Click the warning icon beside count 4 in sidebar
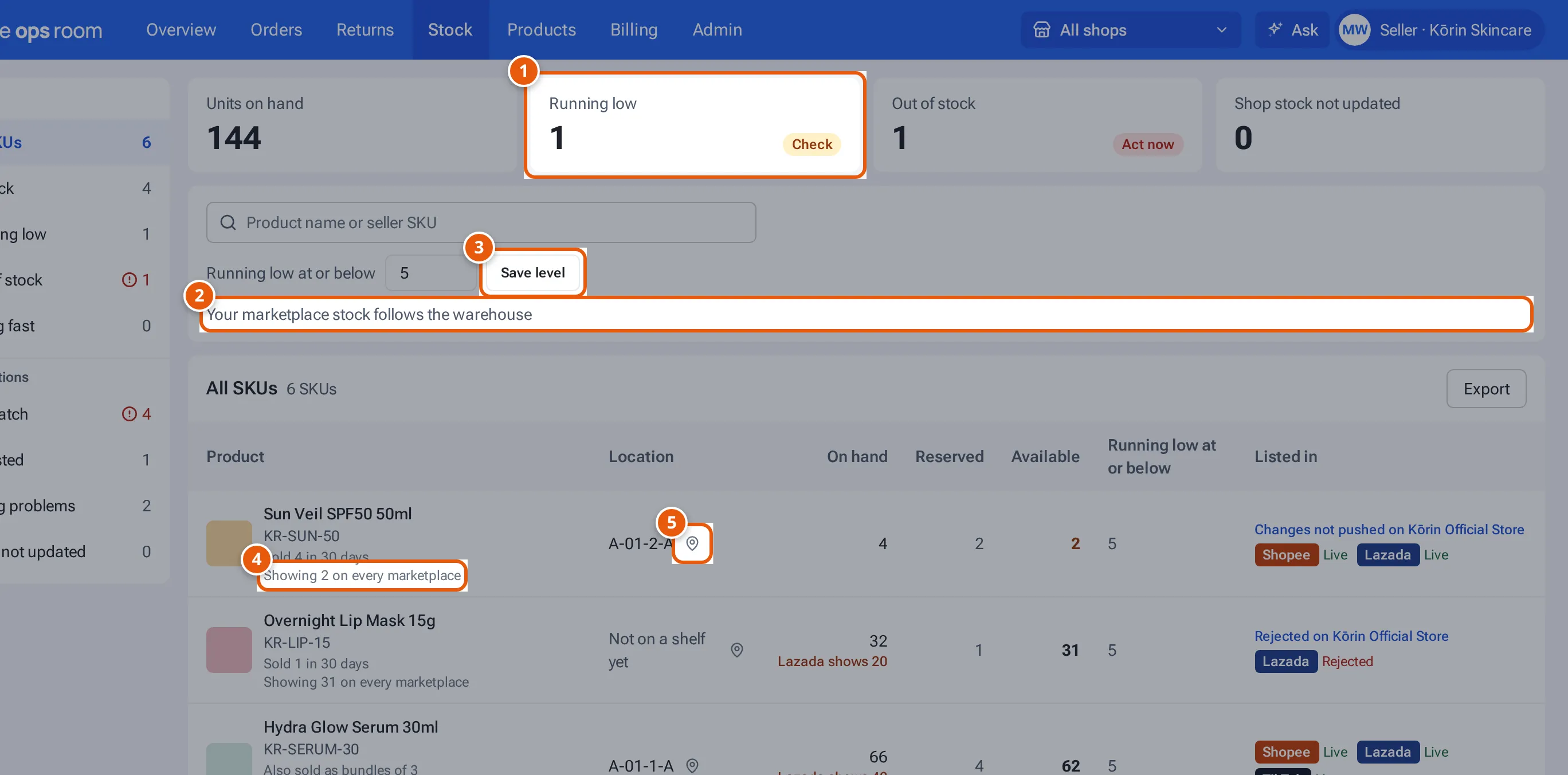This screenshot has height=775, width=1568. 129,414
